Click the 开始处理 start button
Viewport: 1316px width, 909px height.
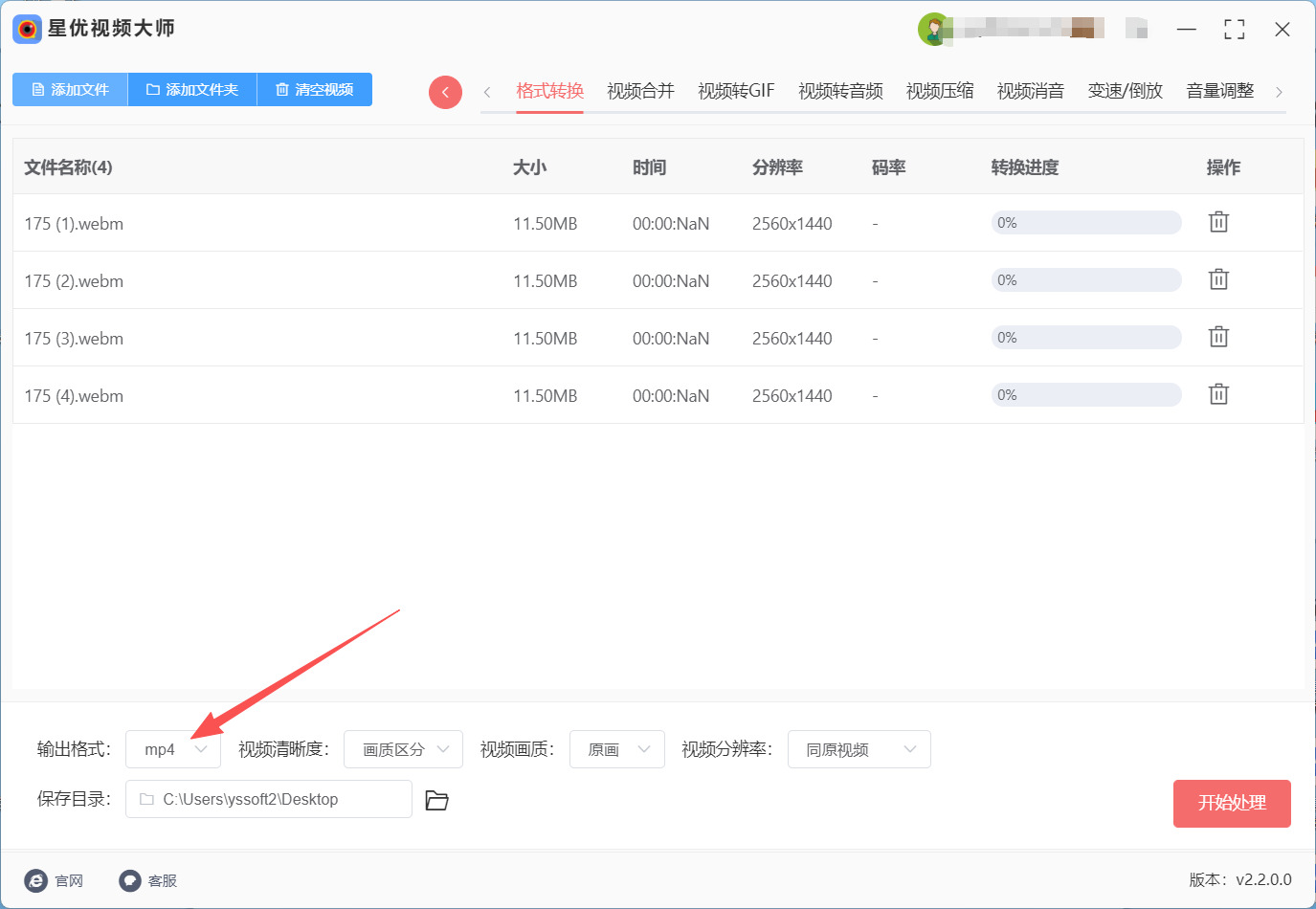pyautogui.click(x=1232, y=803)
